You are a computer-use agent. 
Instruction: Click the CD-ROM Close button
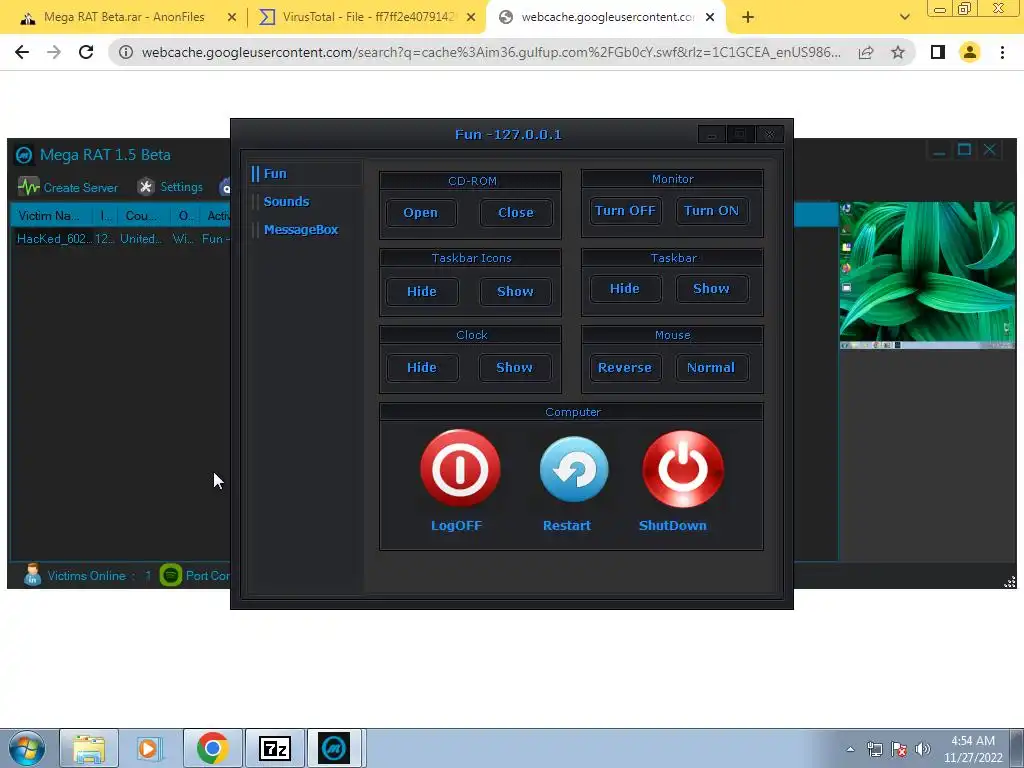pyautogui.click(x=516, y=213)
